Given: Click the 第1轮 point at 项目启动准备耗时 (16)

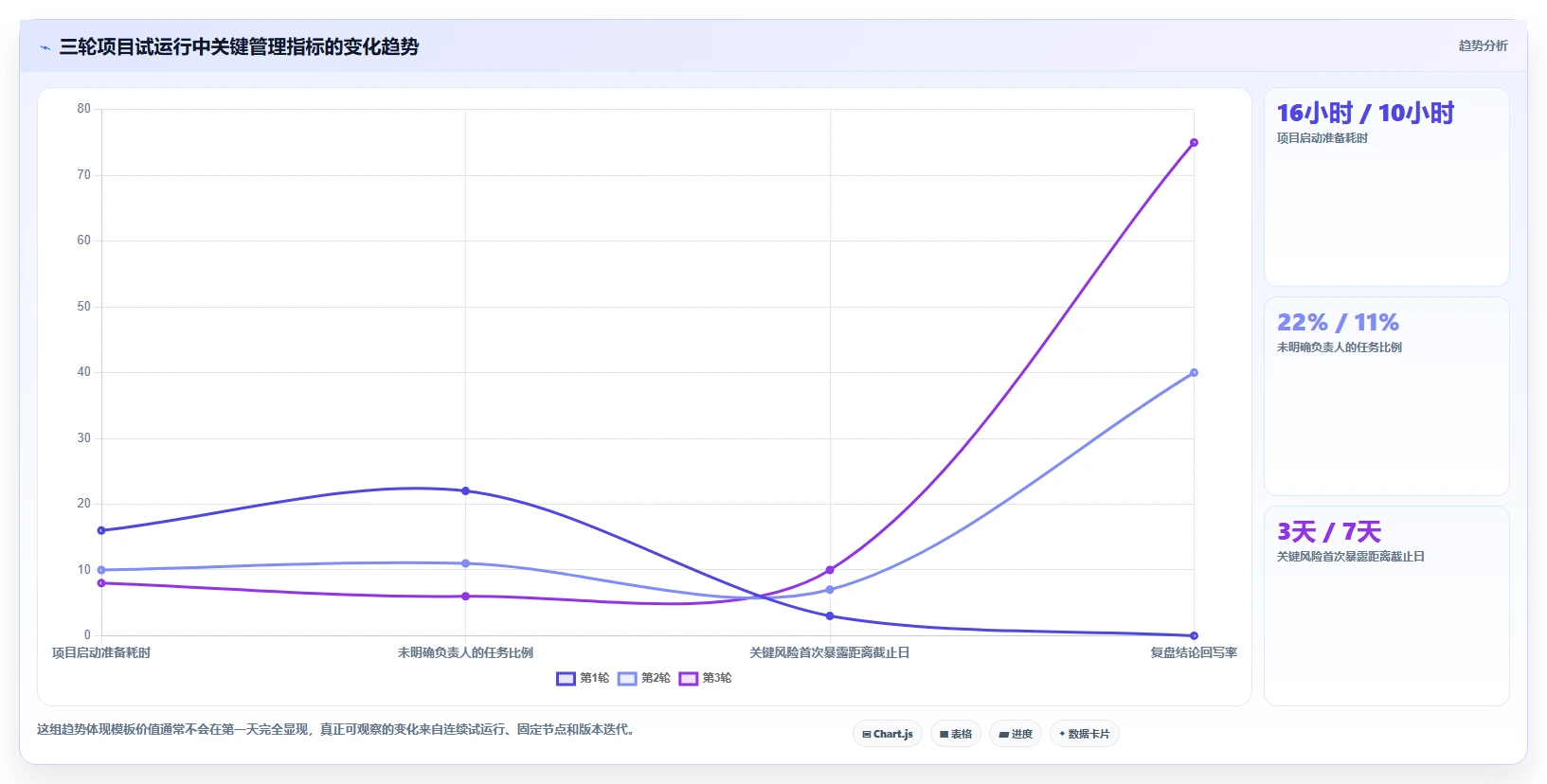Looking at the screenshot, I should coord(101,530).
